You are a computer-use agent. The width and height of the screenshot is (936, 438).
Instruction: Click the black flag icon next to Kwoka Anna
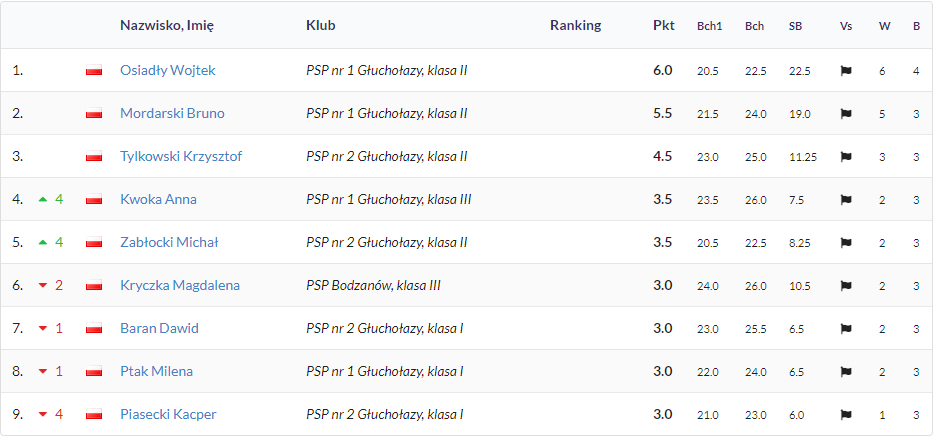[x=846, y=200]
